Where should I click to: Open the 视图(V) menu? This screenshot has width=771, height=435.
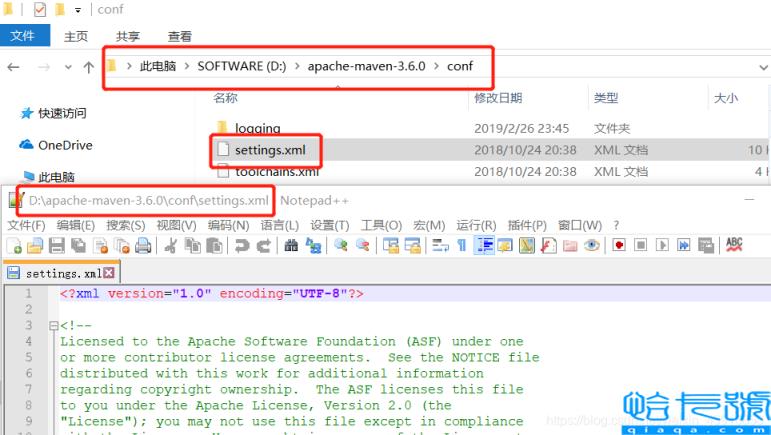[x=176, y=226]
